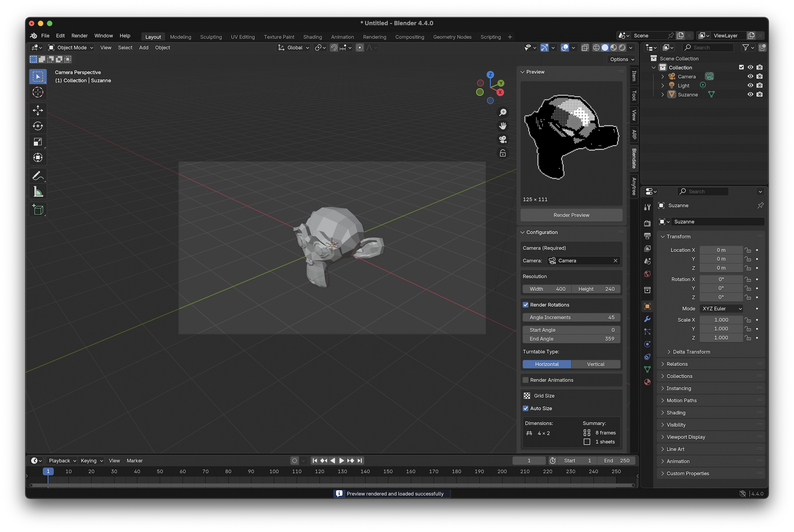Select the Rotate tool in the toolbar
This screenshot has height=532, width=794.
(x=38, y=126)
